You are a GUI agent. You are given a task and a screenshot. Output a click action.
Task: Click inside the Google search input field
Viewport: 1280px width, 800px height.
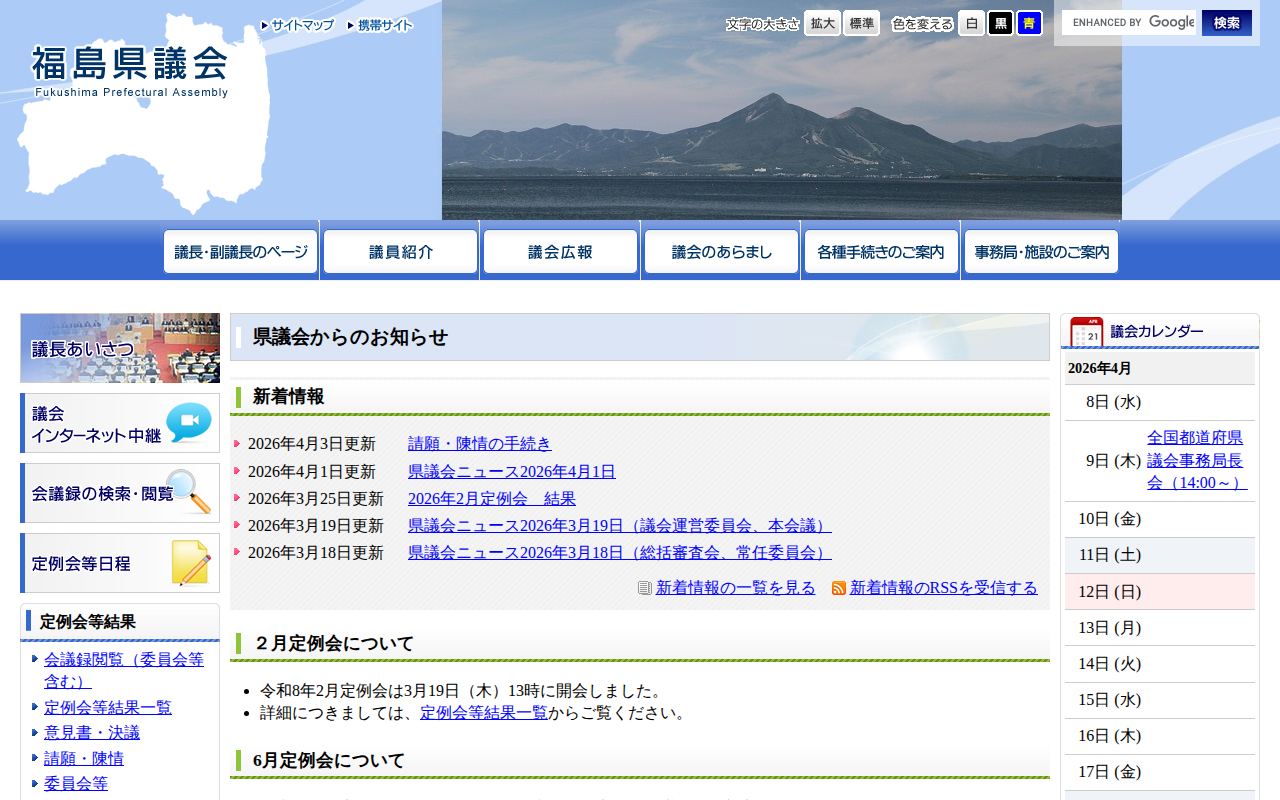coord(1130,22)
